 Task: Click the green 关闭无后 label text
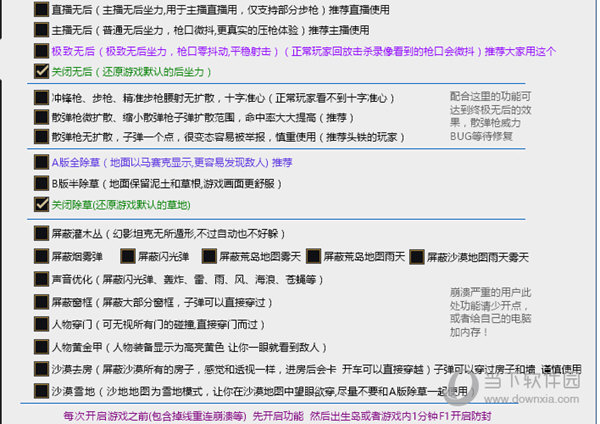tap(132, 72)
